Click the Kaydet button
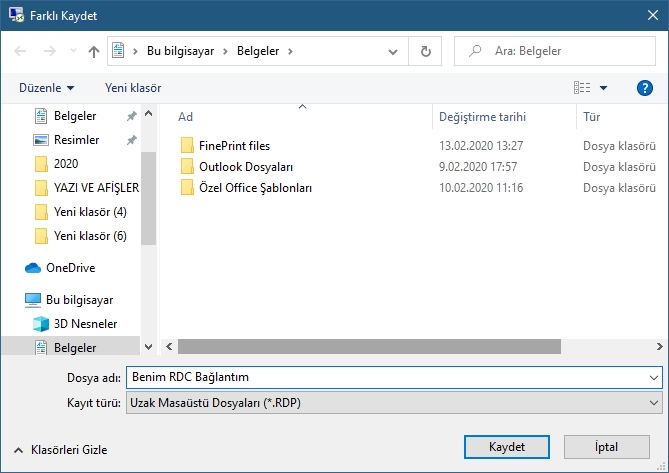Viewport: 669px width, 473px height. [506, 447]
